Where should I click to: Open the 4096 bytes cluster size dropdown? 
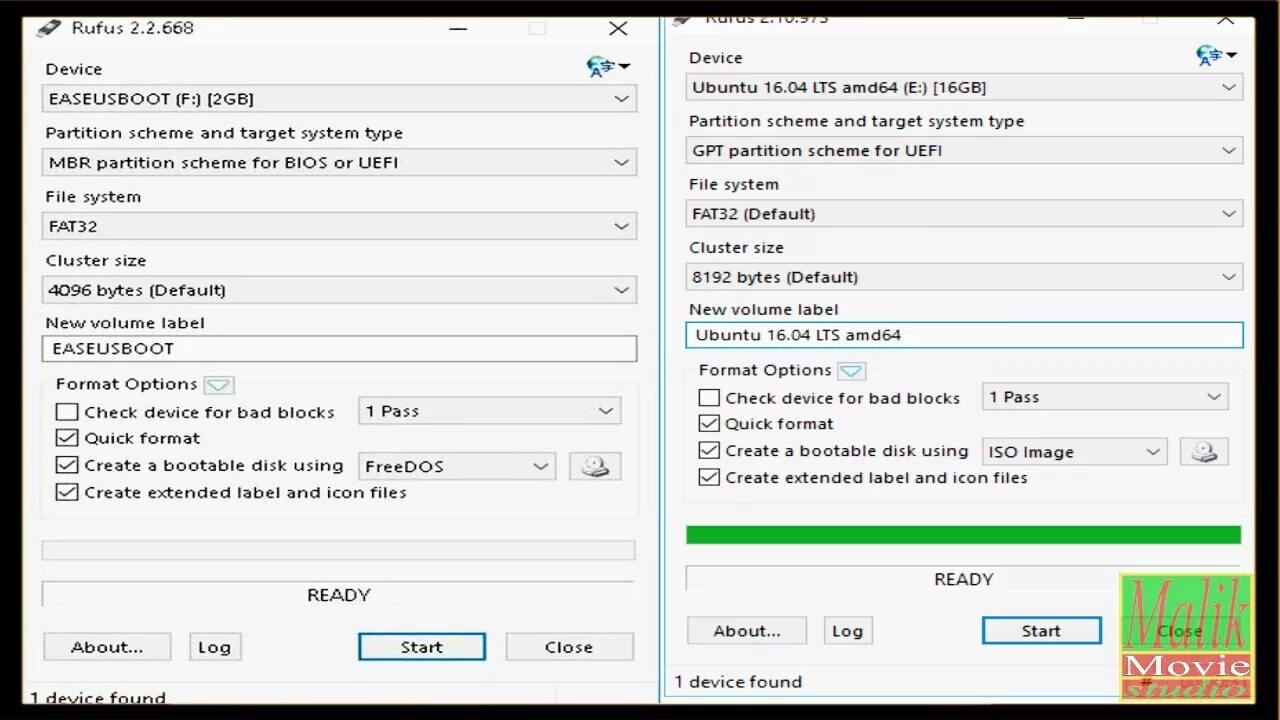click(x=339, y=290)
